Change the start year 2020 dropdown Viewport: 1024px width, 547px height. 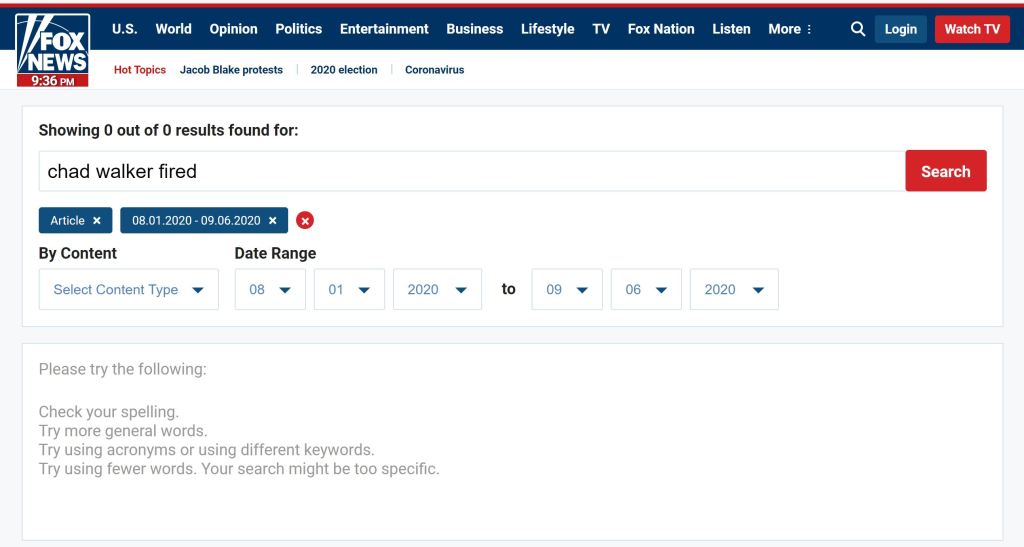click(437, 289)
